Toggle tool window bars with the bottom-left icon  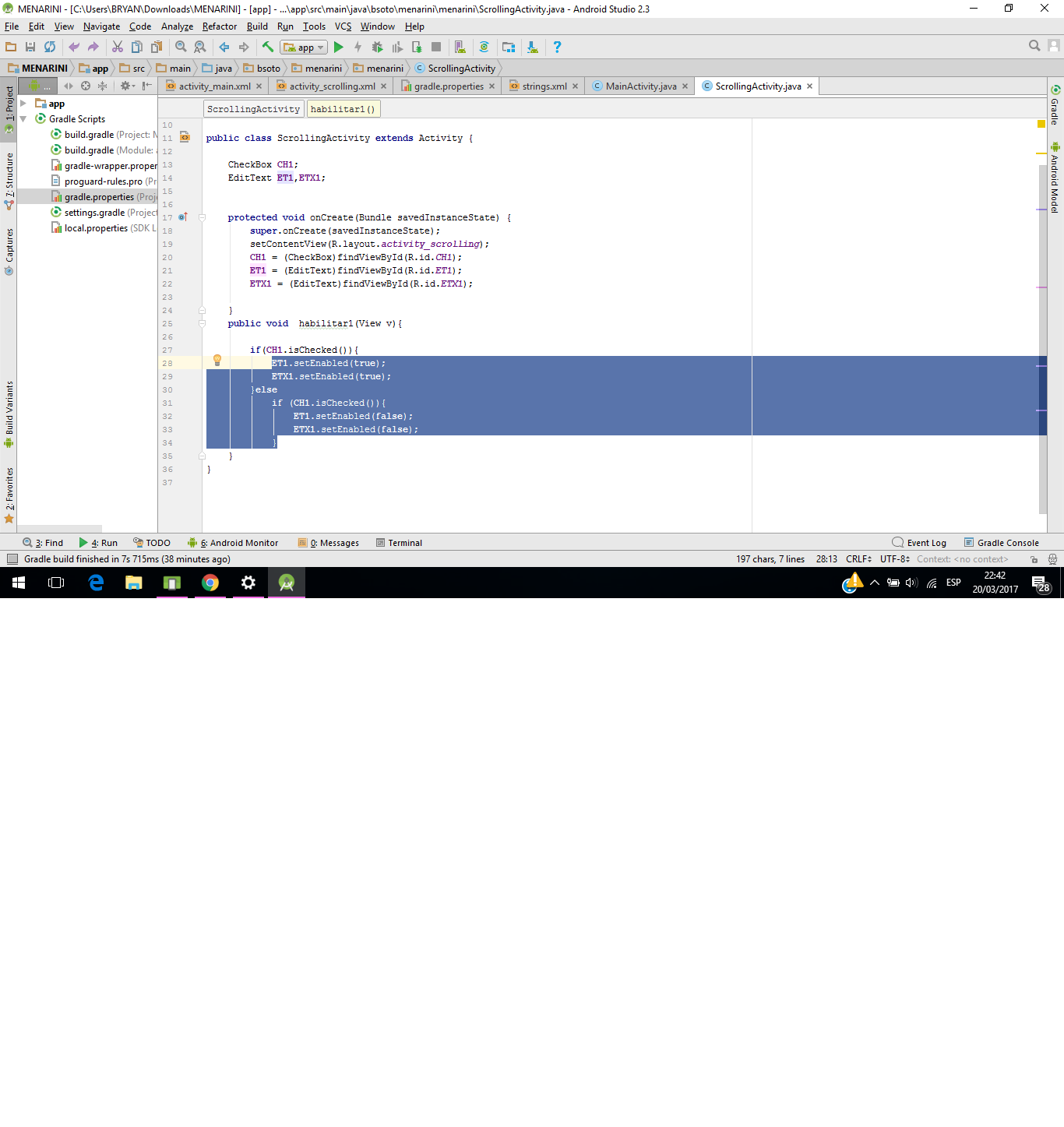click(12, 559)
